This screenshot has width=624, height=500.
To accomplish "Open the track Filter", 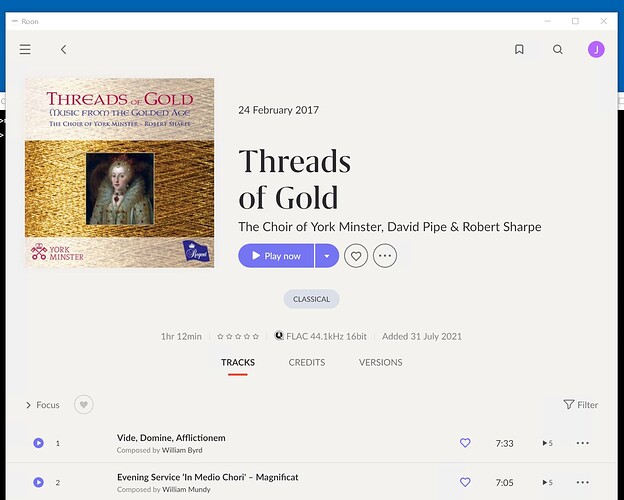I will 581,405.
